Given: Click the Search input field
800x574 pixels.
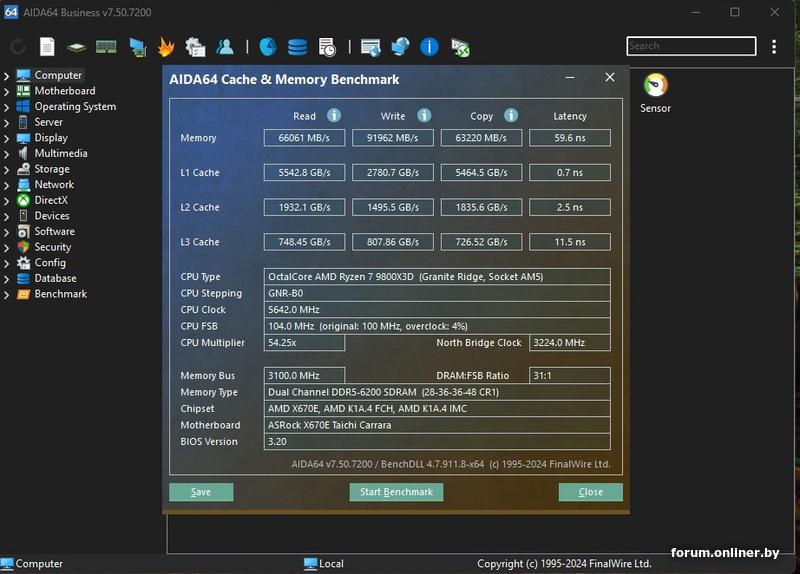Looking at the screenshot, I should point(690,46).
